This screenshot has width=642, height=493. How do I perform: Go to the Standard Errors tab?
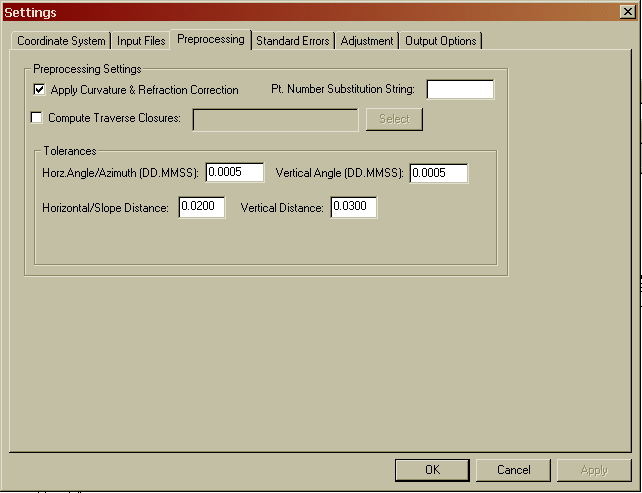click(x=293, y=41)
